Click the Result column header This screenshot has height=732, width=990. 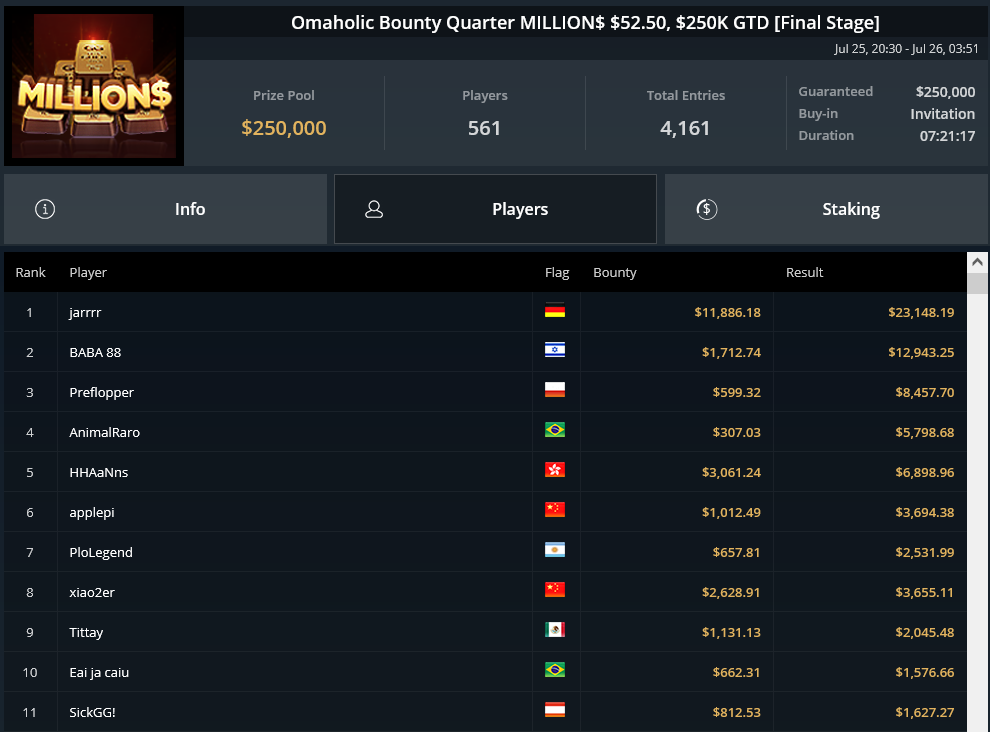click(804, 272)
